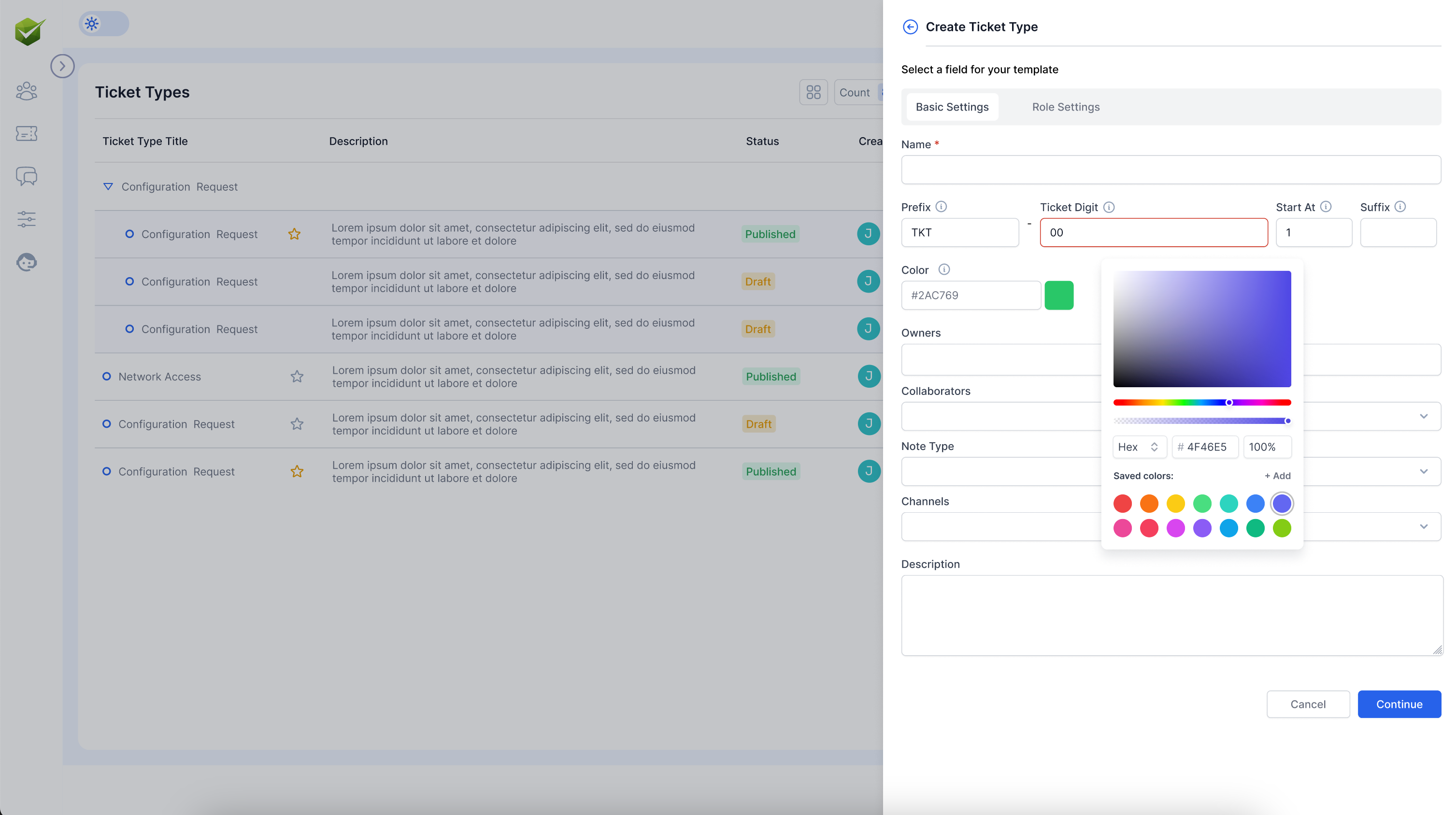Click the saturation gradient area in picker

(x=1201, y=329)
